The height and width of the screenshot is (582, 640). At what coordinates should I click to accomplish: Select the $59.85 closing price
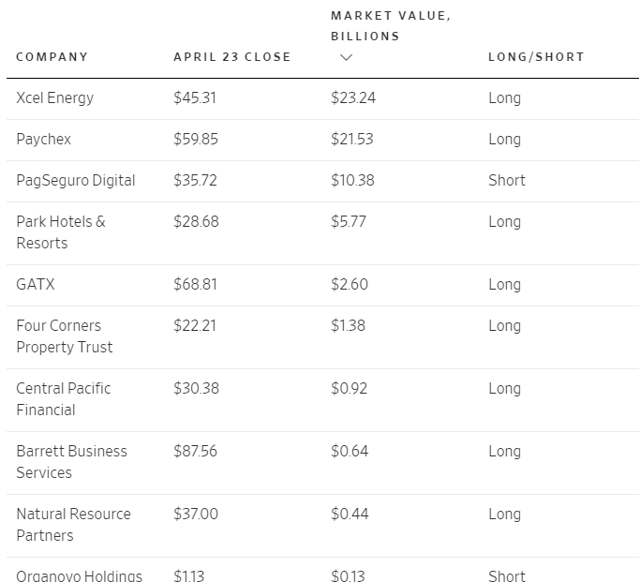[196, 139]
